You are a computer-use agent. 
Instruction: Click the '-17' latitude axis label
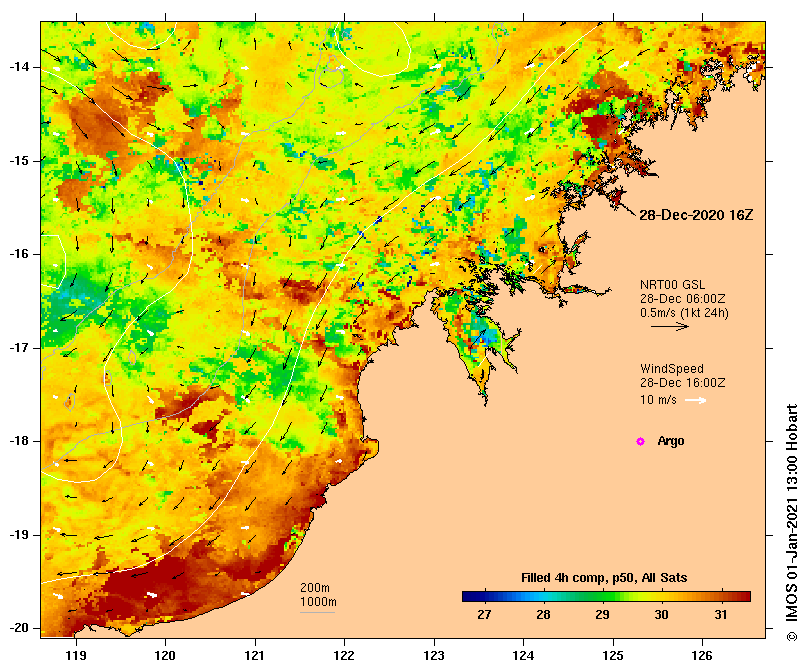[x=19, y=348]
